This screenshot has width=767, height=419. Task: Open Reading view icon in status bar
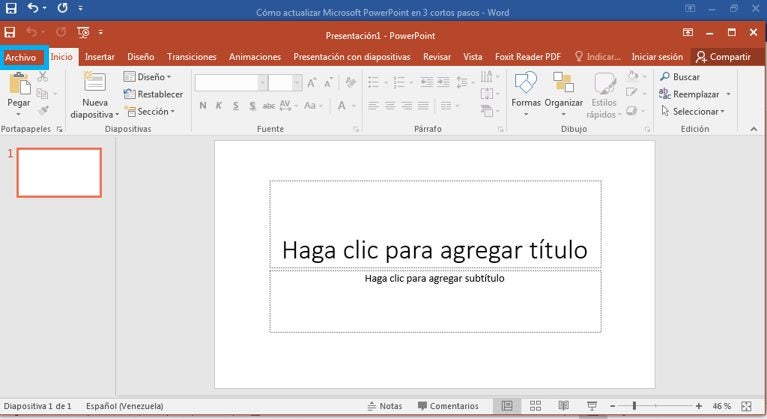564,406
